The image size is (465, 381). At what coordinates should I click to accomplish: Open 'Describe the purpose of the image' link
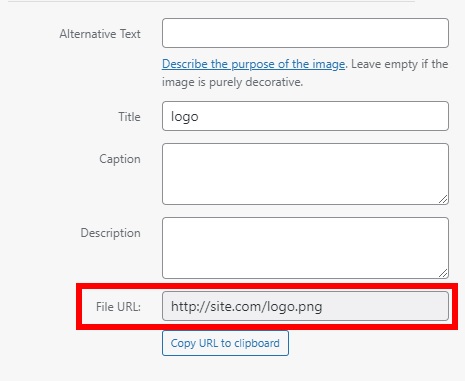253,64
